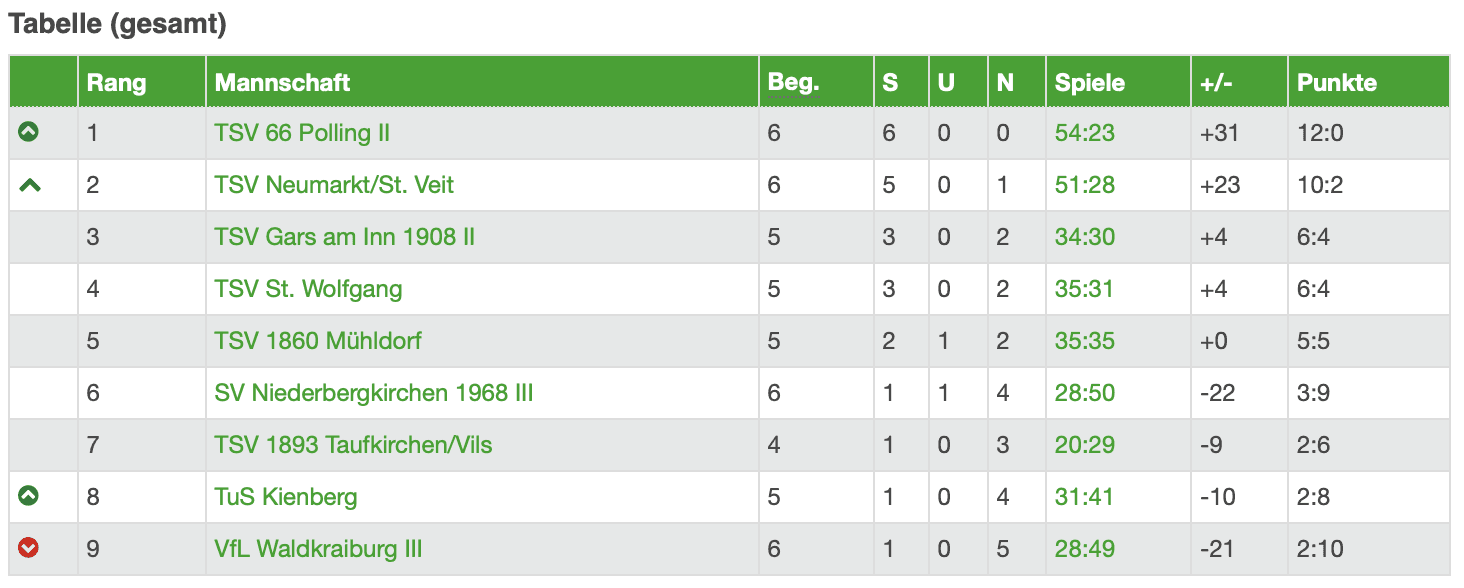1464x588 pixels.
Task: Open the TSV 1860 Mühldorf team link
Action: pos(318,341)
